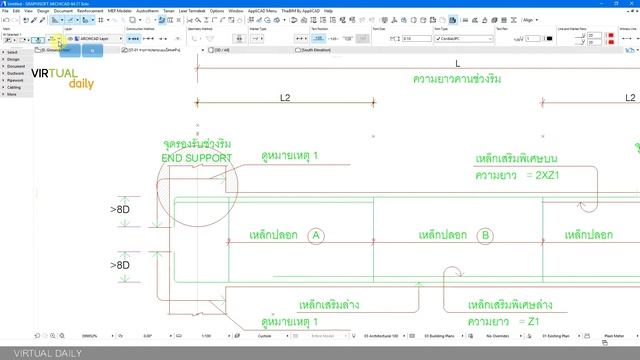
Task: Click the navigator icon at the tab bar's right end
Action: 630,50
